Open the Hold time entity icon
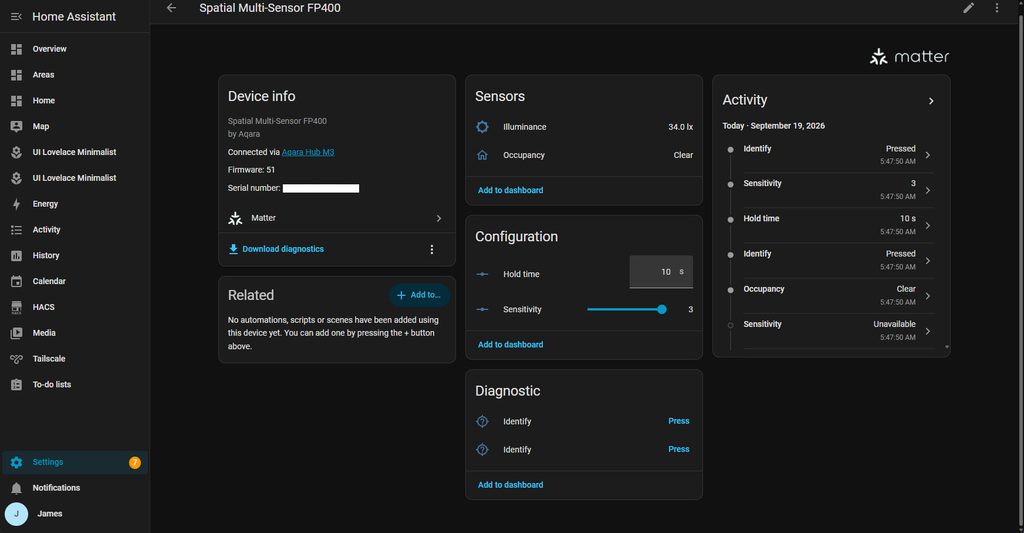1024x533 pixels. (482, 274)
